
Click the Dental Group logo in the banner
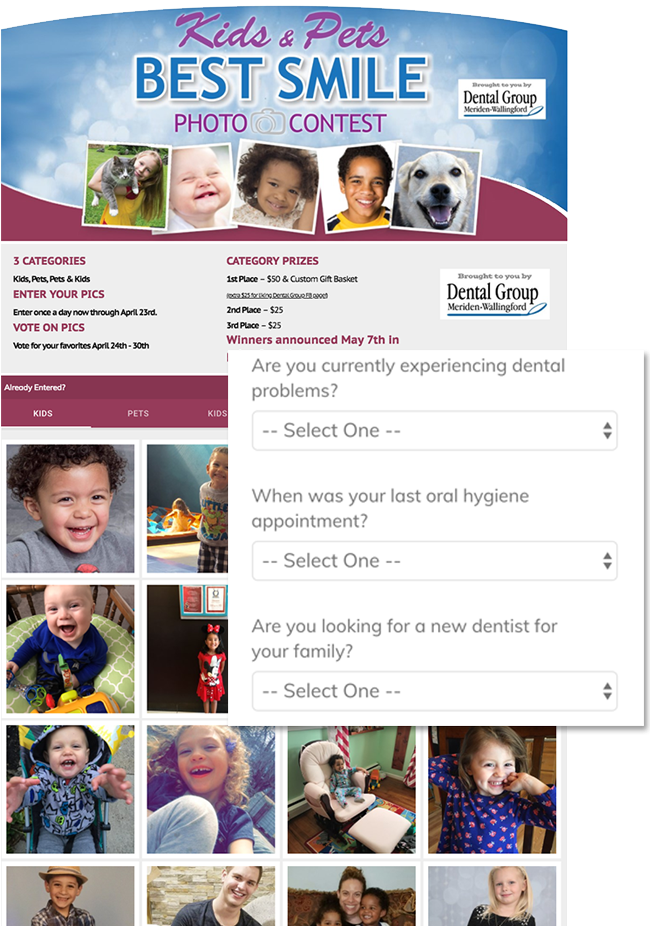[x=501, y=99]
